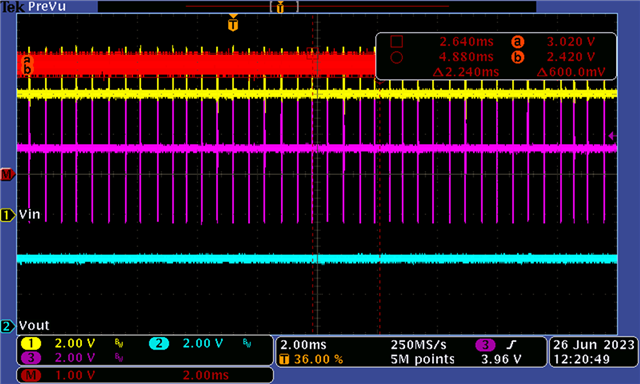Click the delta 2.240ms cursor readout
The height and width of the screenshot is (384, 640).
pos(466,73)
